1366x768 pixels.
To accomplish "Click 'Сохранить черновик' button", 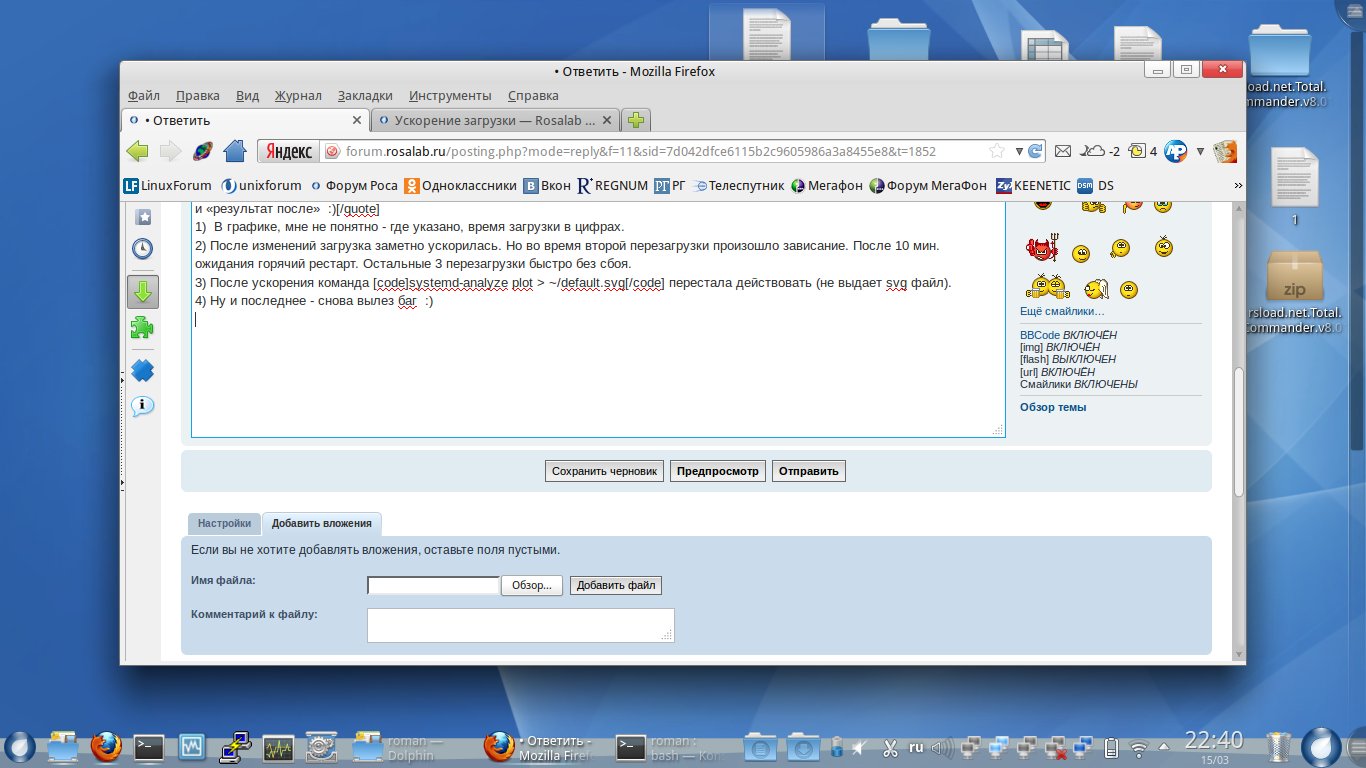I will pos(605,471).
